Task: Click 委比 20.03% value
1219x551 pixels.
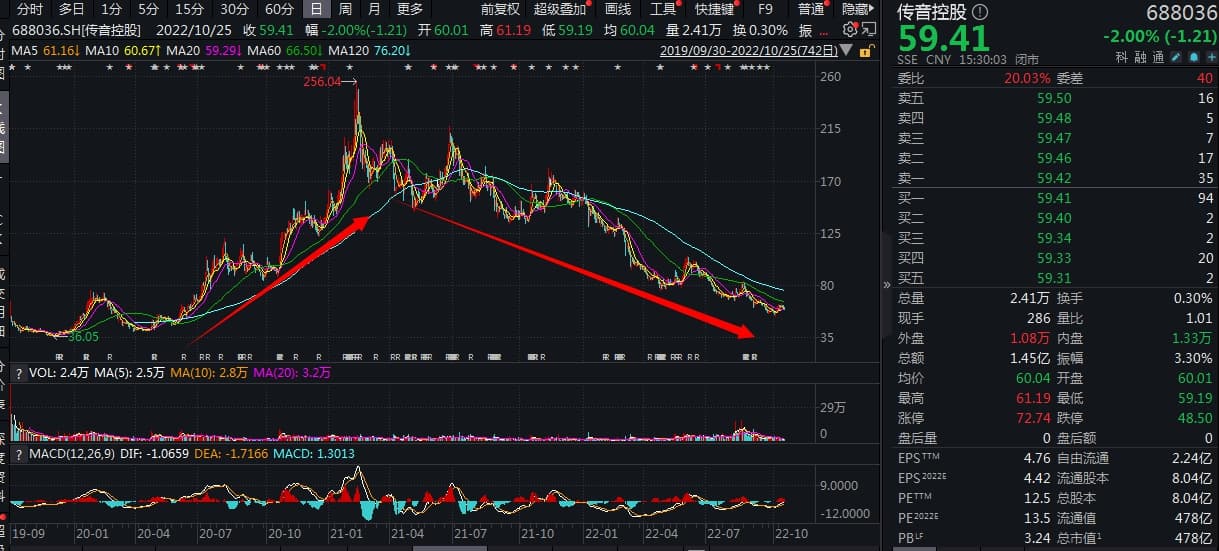Action: (x=1029, y=78)
